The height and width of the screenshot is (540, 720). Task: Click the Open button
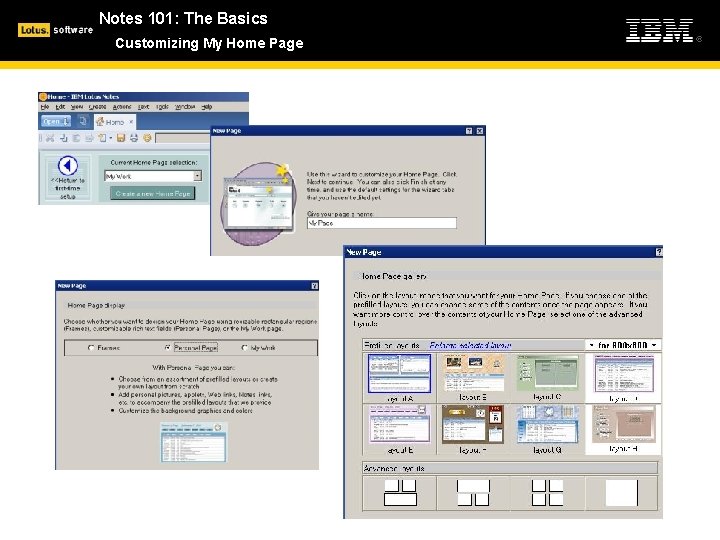(x=56, y=121)
